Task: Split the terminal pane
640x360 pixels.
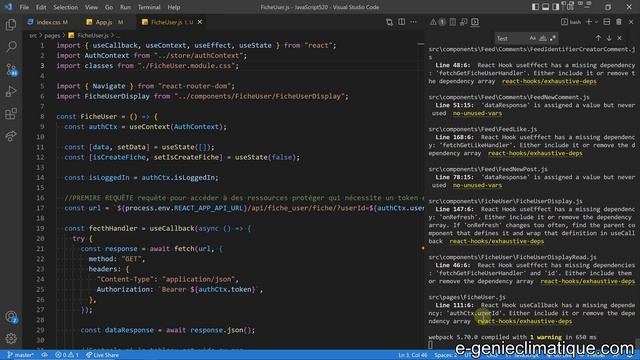Action: coord(607,22)
